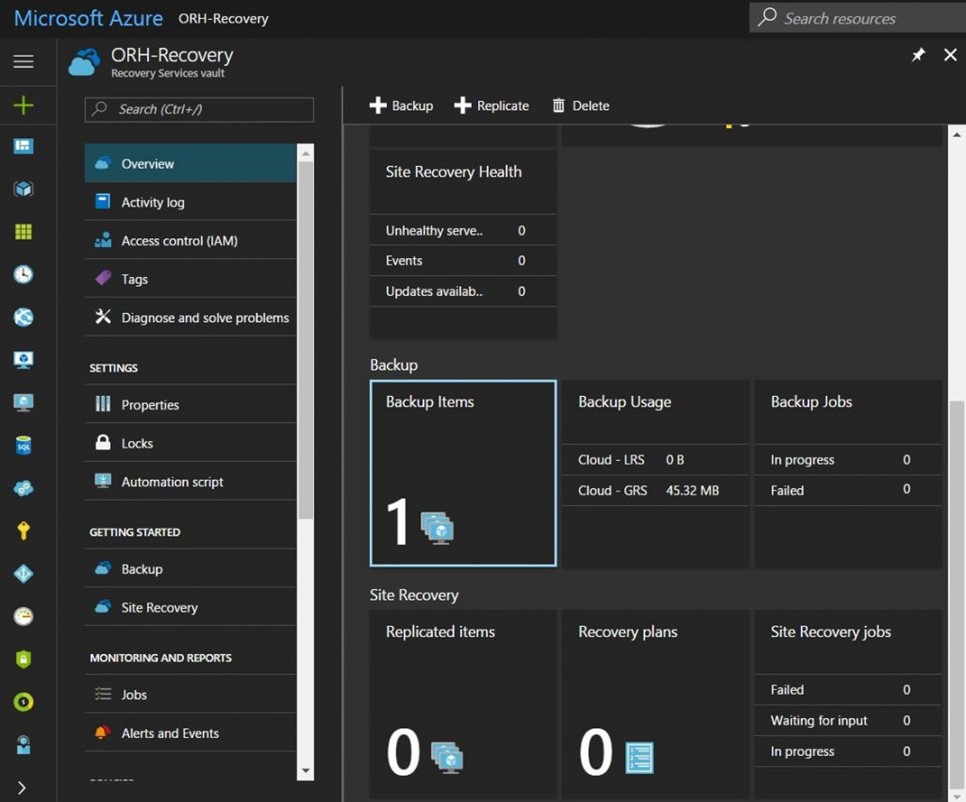Open the Backup Jobs tile header
966x802 pixels.
[x=848, y=411]
